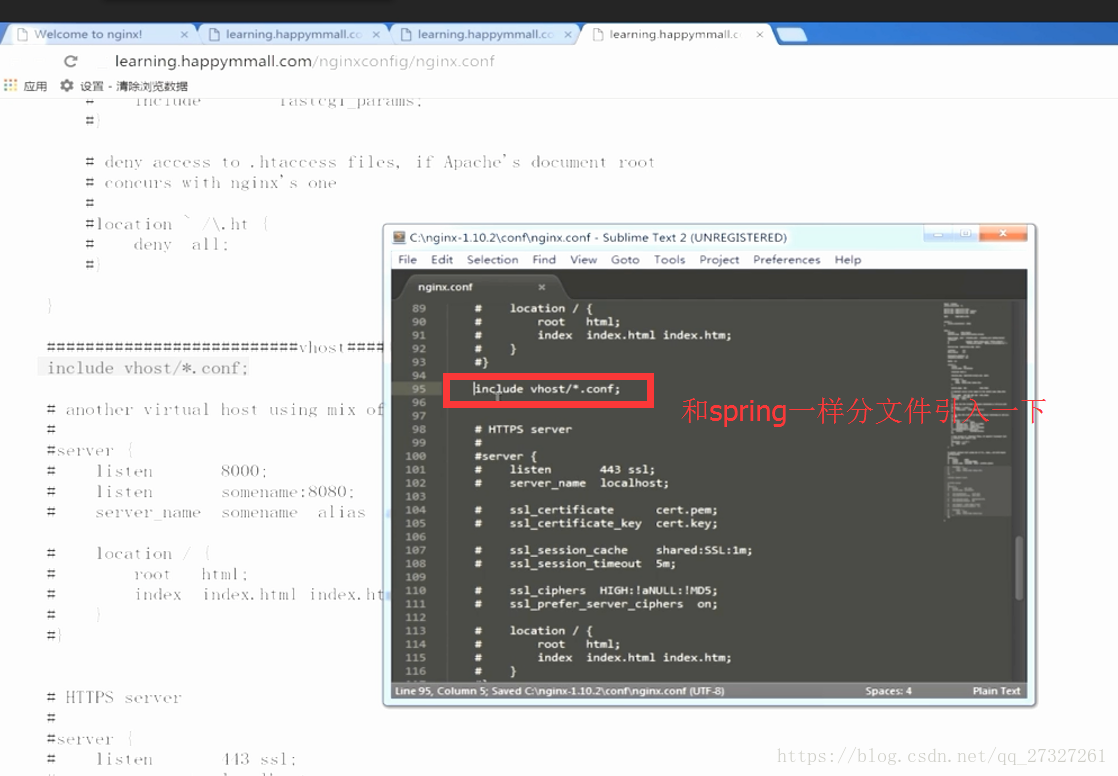This screenshot has height=776, width=1118.
Task: Close the Welcome to nginx! tab
Action: tap(184, 34)
